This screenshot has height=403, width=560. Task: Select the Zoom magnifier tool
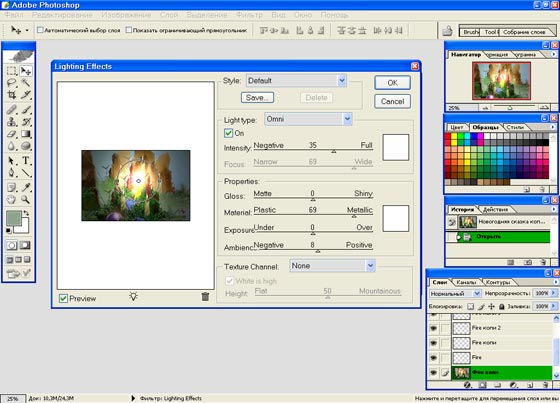coord(26,199)
